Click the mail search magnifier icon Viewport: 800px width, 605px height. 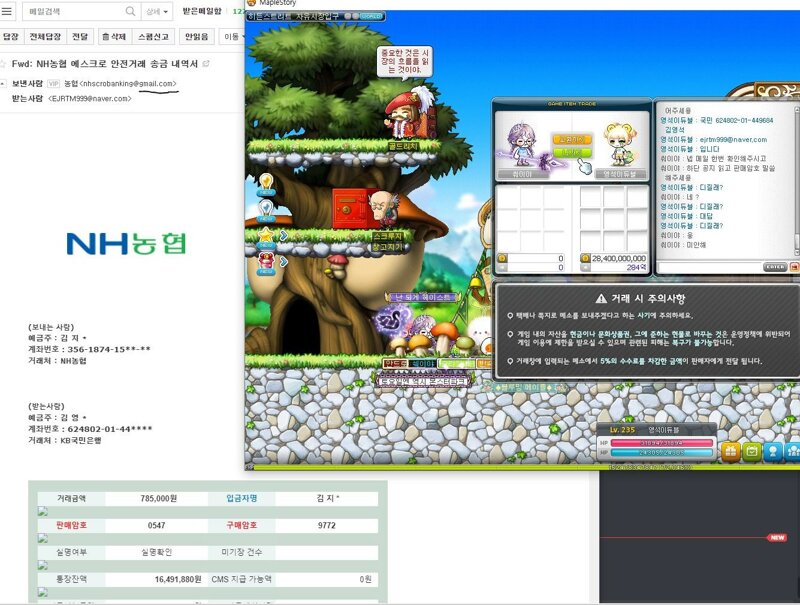(x=131, y=11)
